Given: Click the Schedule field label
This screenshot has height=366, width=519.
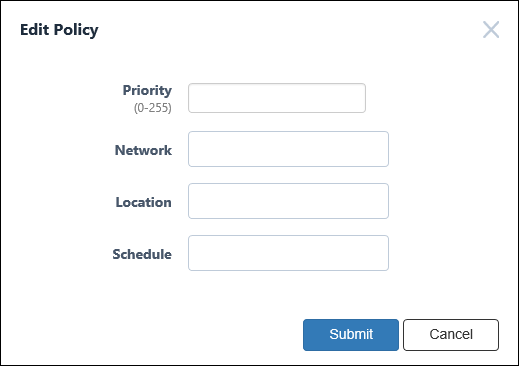Looking at the screenshot, I should (142, 254).
